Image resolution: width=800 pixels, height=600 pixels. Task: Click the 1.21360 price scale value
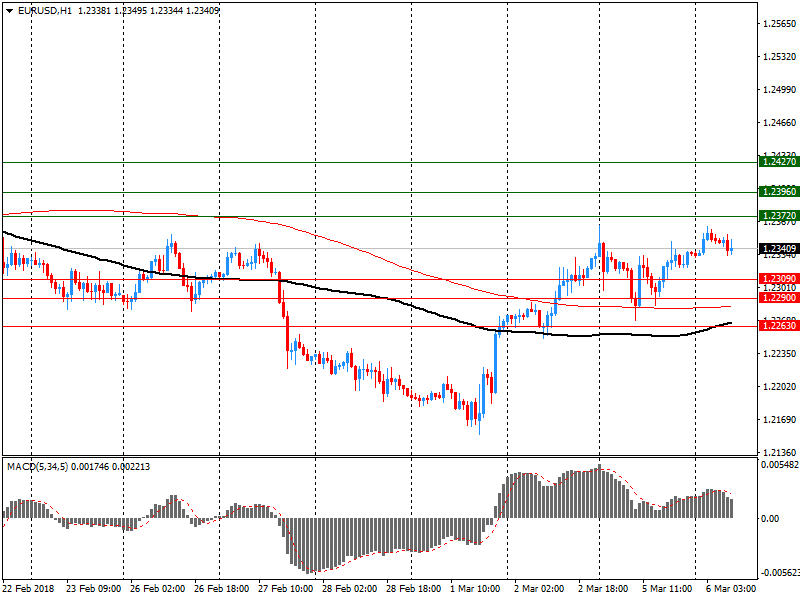pos(780,453)
